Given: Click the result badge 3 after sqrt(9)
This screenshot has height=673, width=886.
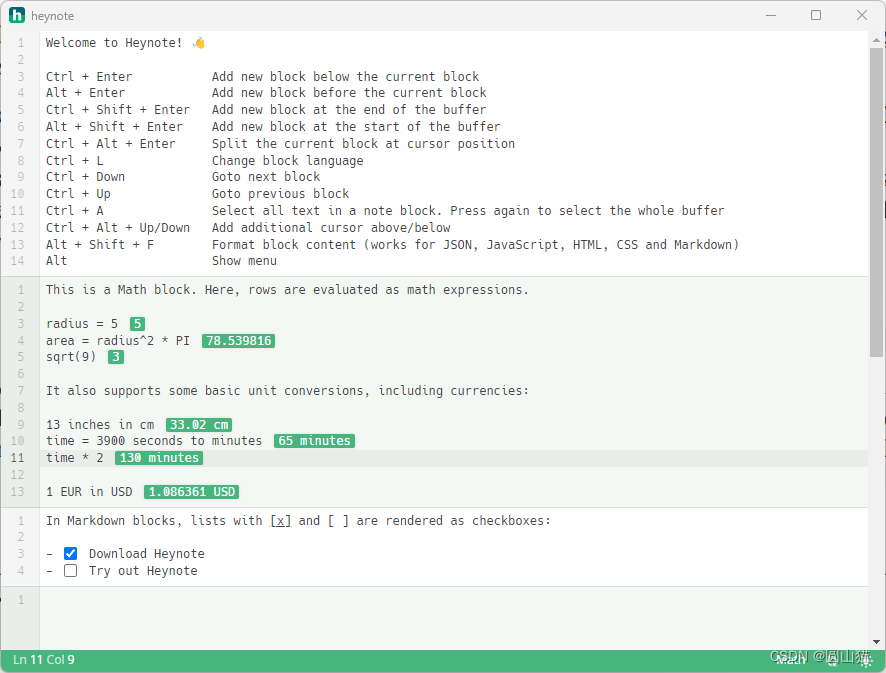Looking at the screenshot, I should pos(116,357).
